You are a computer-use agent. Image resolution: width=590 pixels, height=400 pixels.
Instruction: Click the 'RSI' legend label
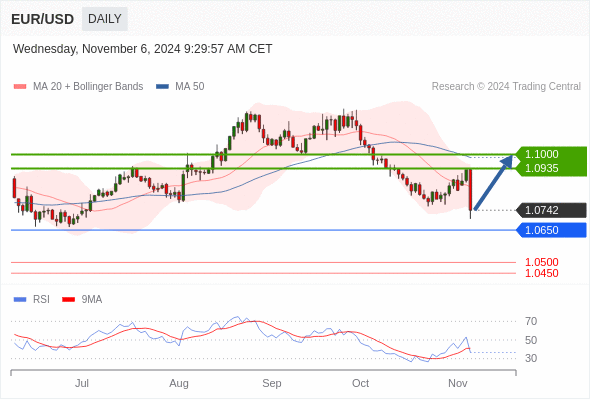click(41, 300)
